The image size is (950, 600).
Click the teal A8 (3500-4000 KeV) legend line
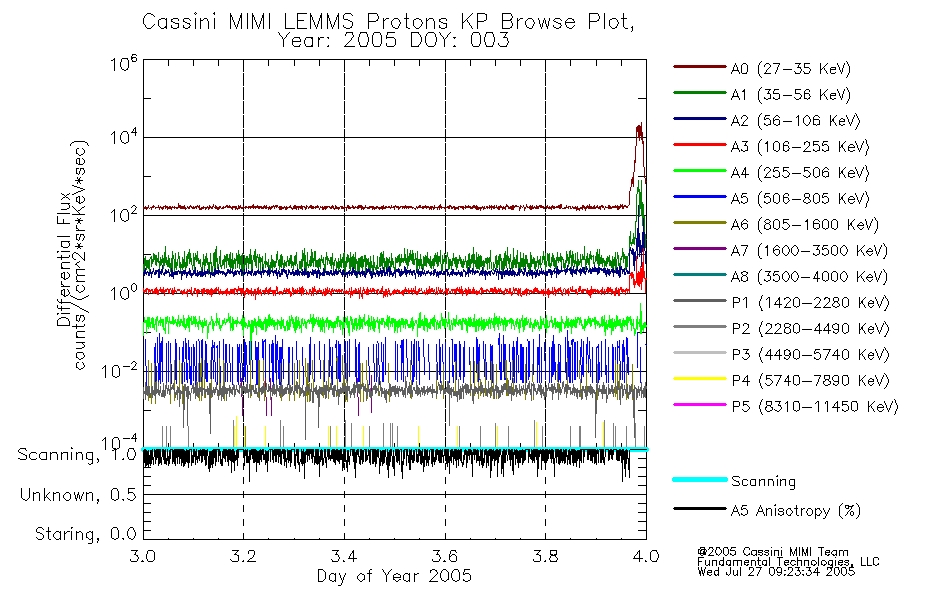pyautogui.click(x=700, y=275)
